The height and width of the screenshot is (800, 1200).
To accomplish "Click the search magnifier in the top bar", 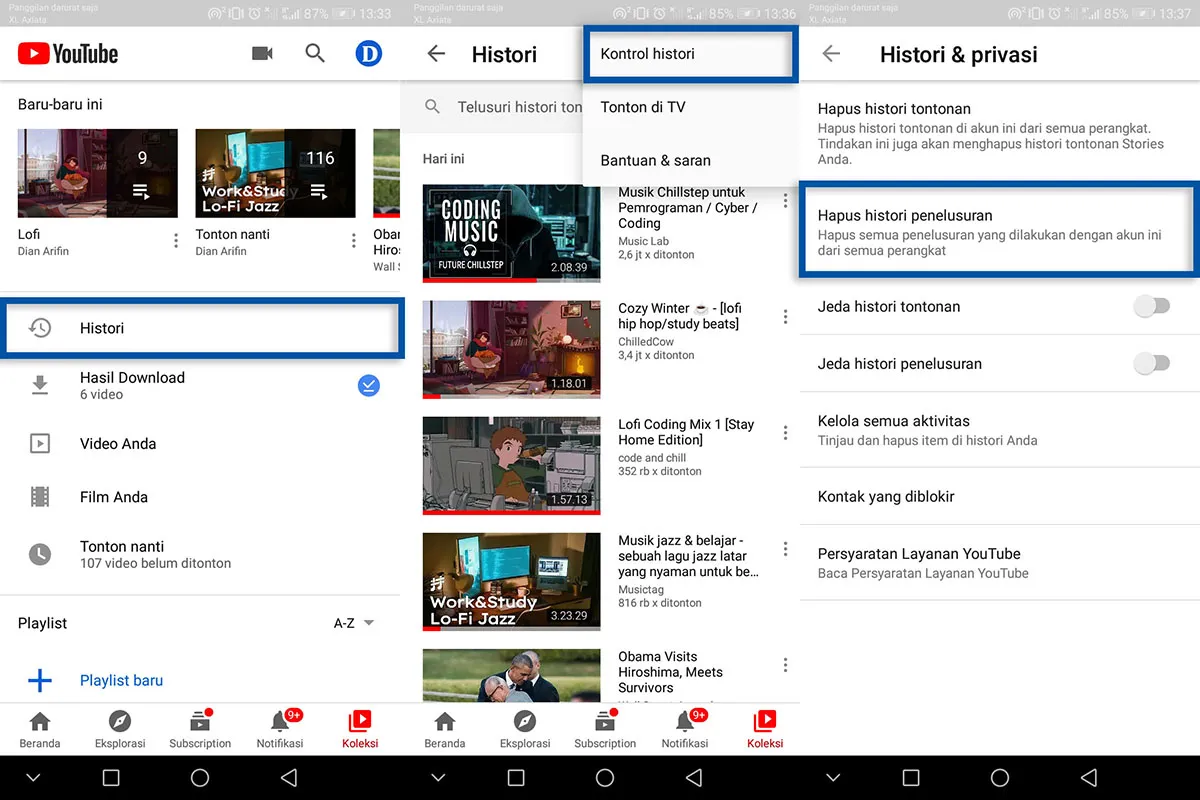I will 315,54.
